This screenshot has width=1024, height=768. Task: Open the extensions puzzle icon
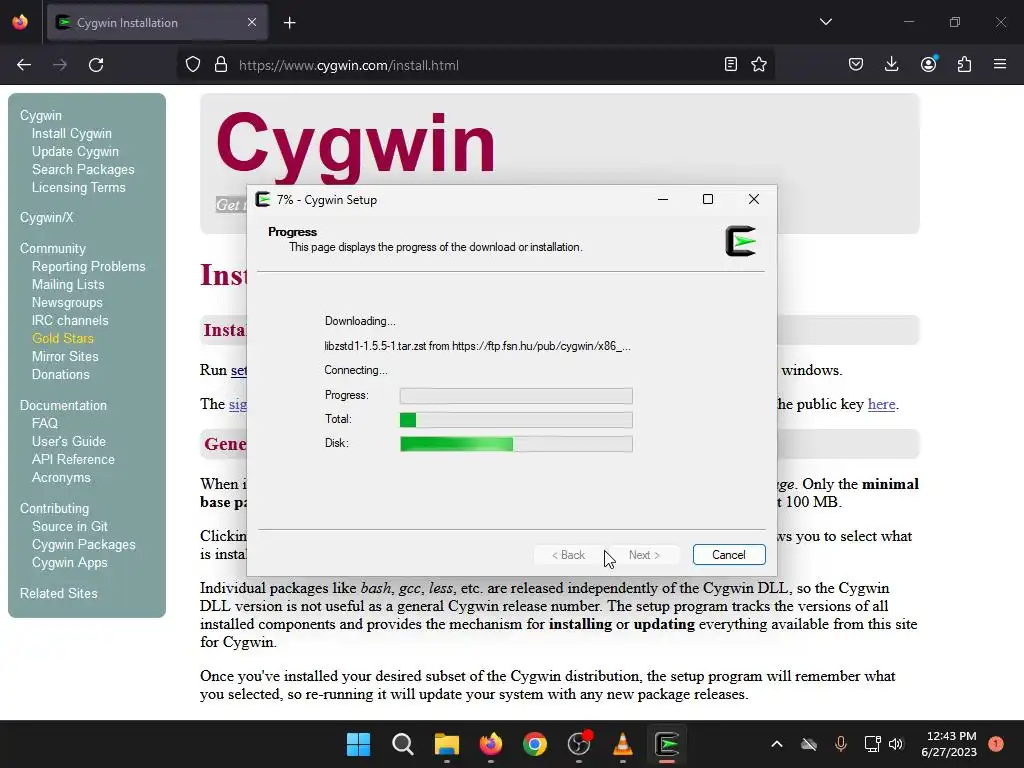tap(965, 64)
